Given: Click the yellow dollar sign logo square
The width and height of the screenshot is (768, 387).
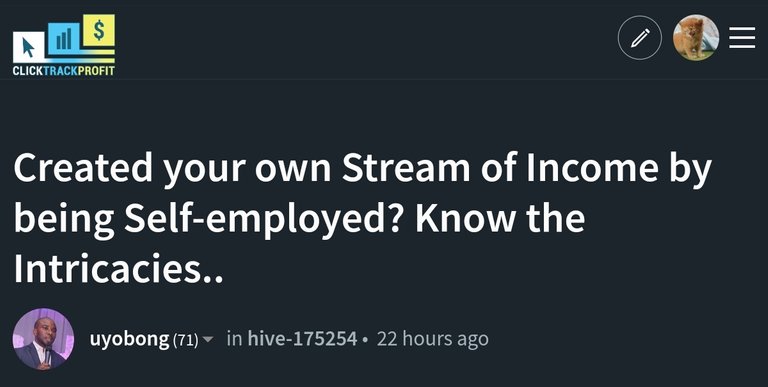Looking at the screenshot, I should pyautogui.click(x=99, y=30).
